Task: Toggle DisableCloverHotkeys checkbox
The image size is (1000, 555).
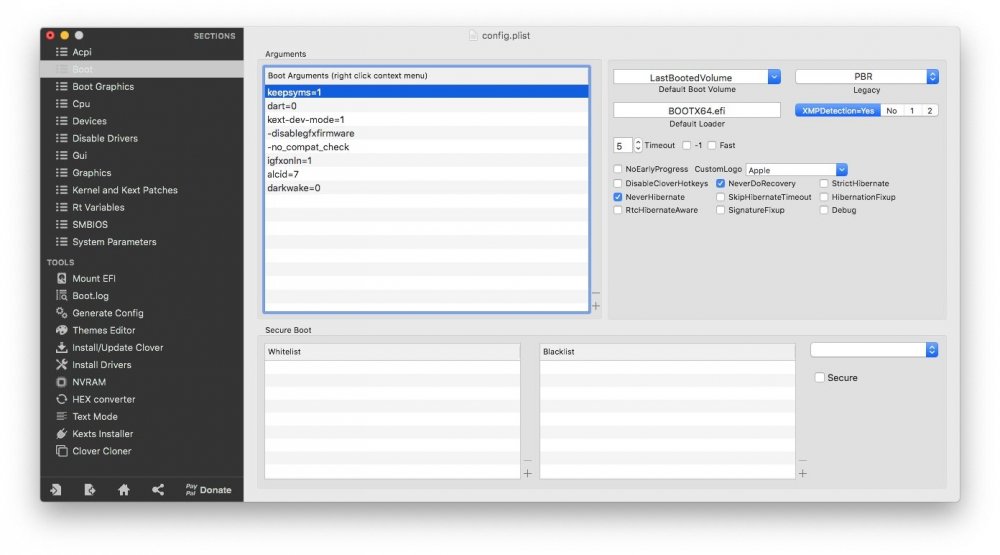Action: click(x=617, y=183)
